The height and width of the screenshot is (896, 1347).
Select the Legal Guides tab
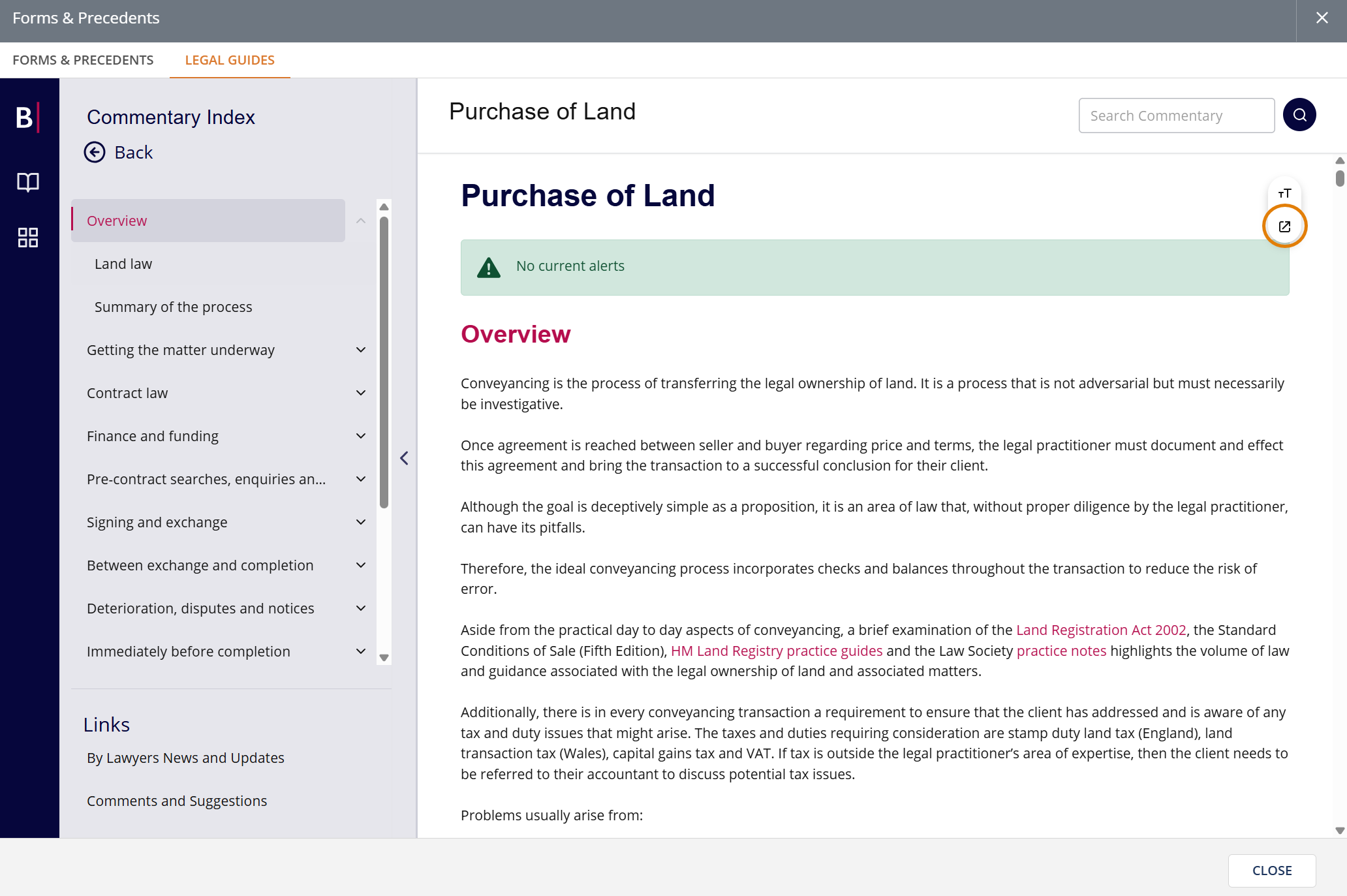tap(230, 60)
